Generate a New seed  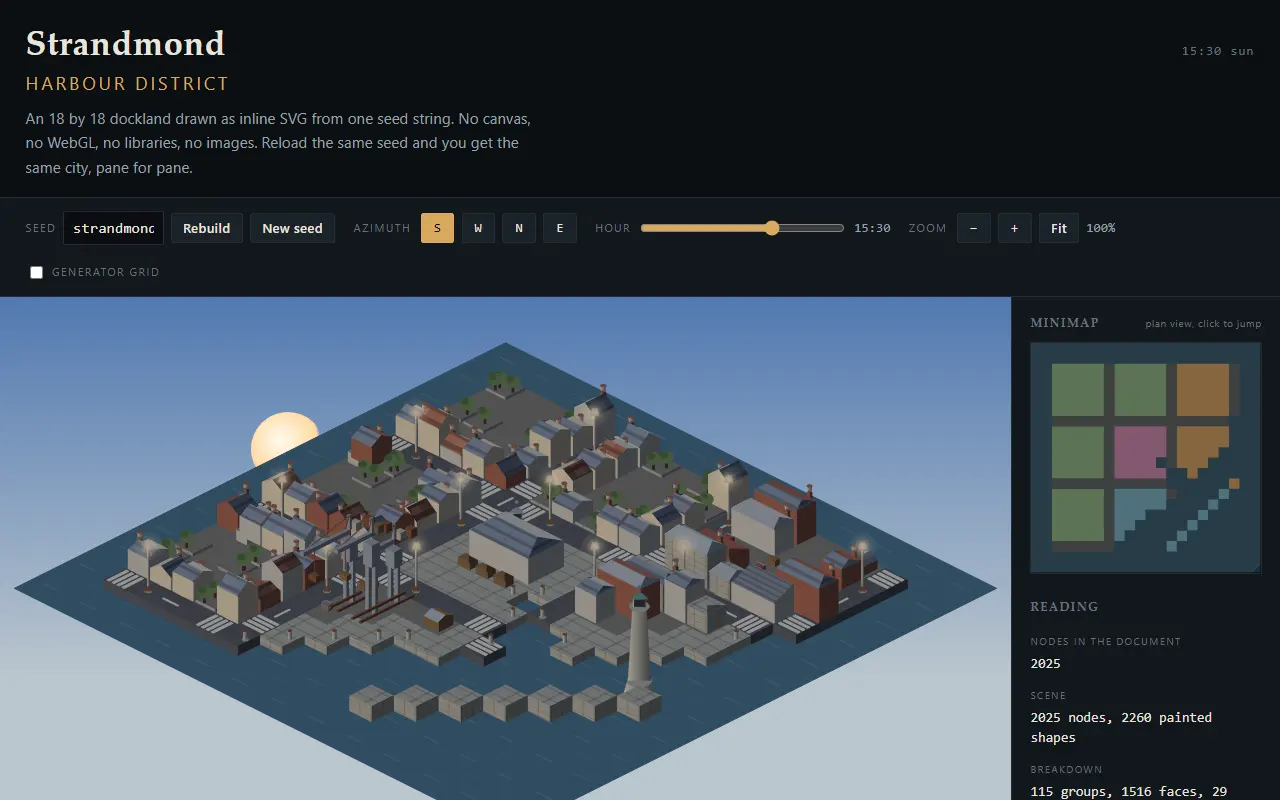292,228
